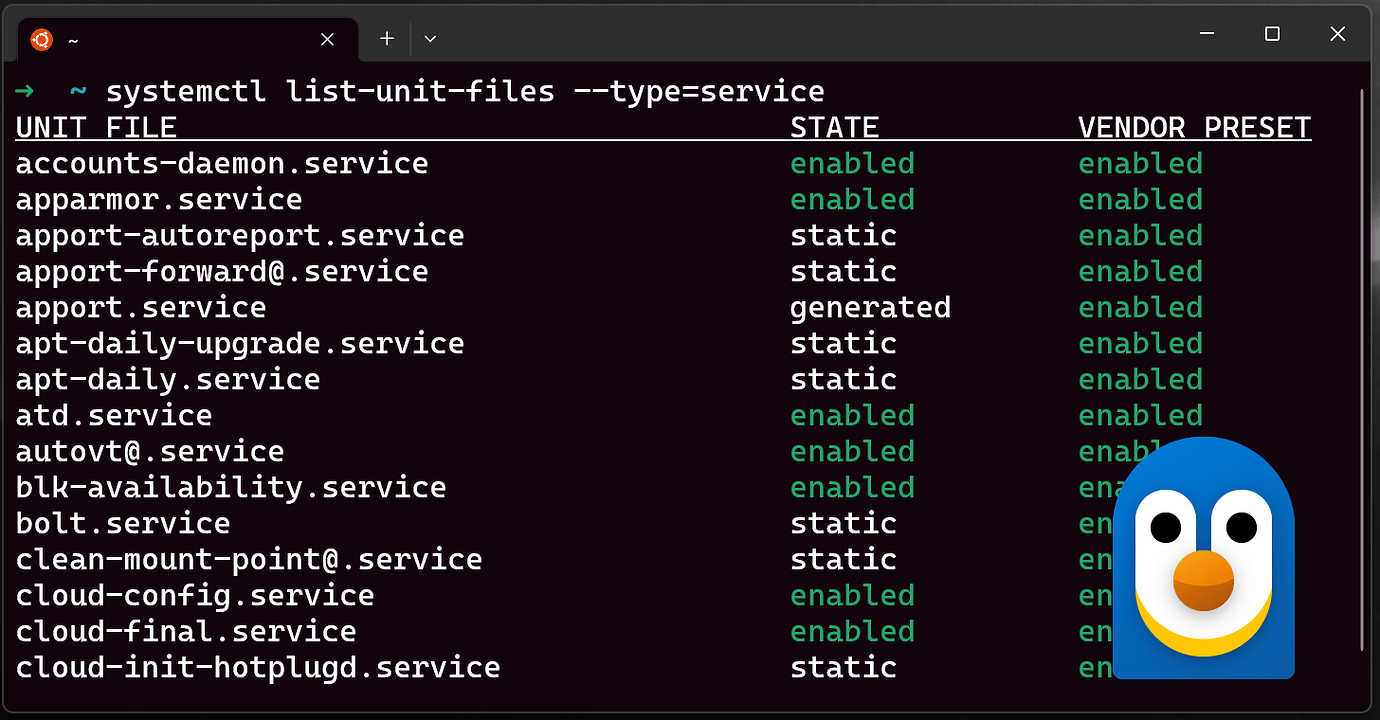Screen dimensions: 1380x720
Task: Click the atd.service entry
Action: (x=112, y=415)
